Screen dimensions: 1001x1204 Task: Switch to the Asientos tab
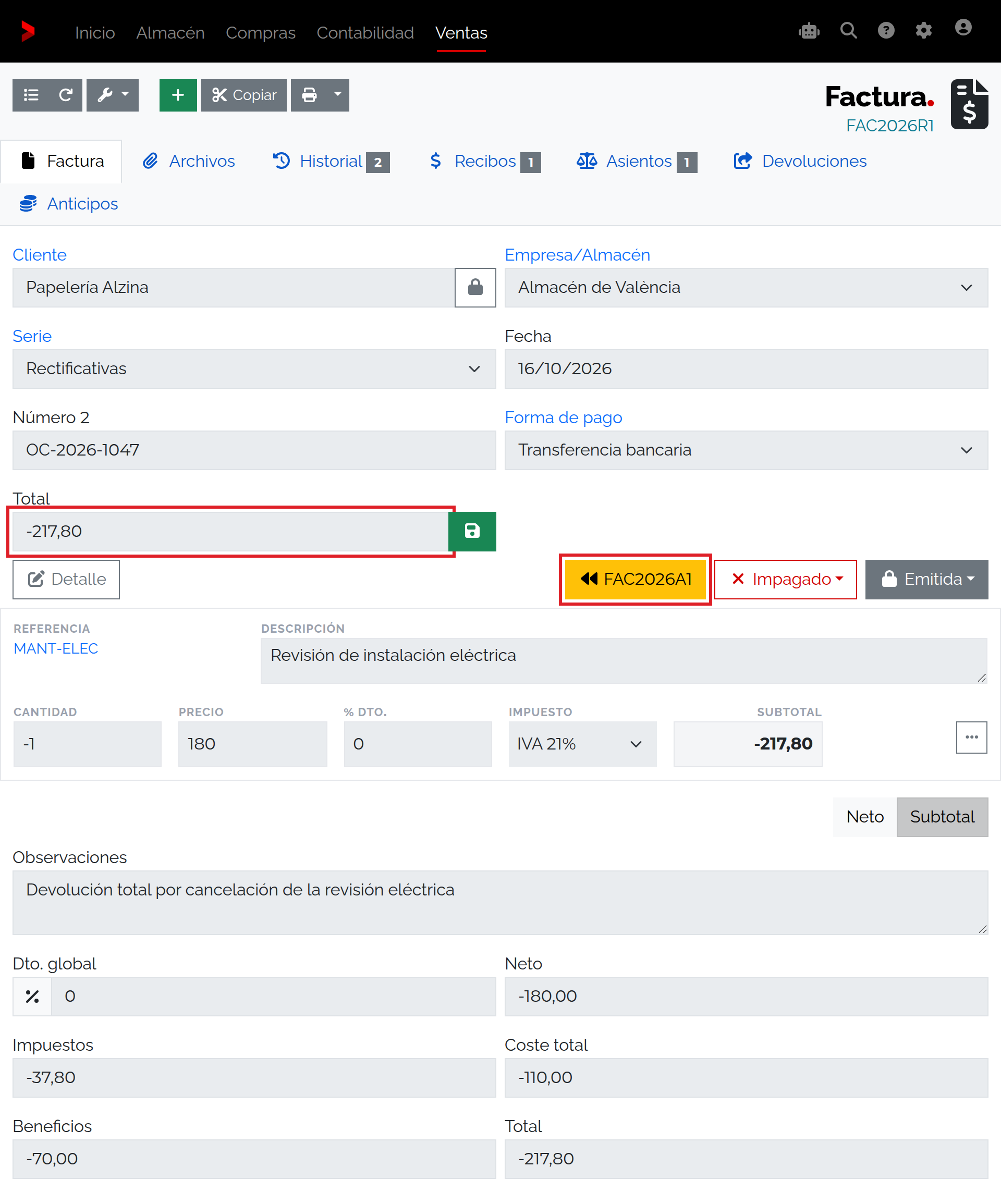tap(637, 161)
